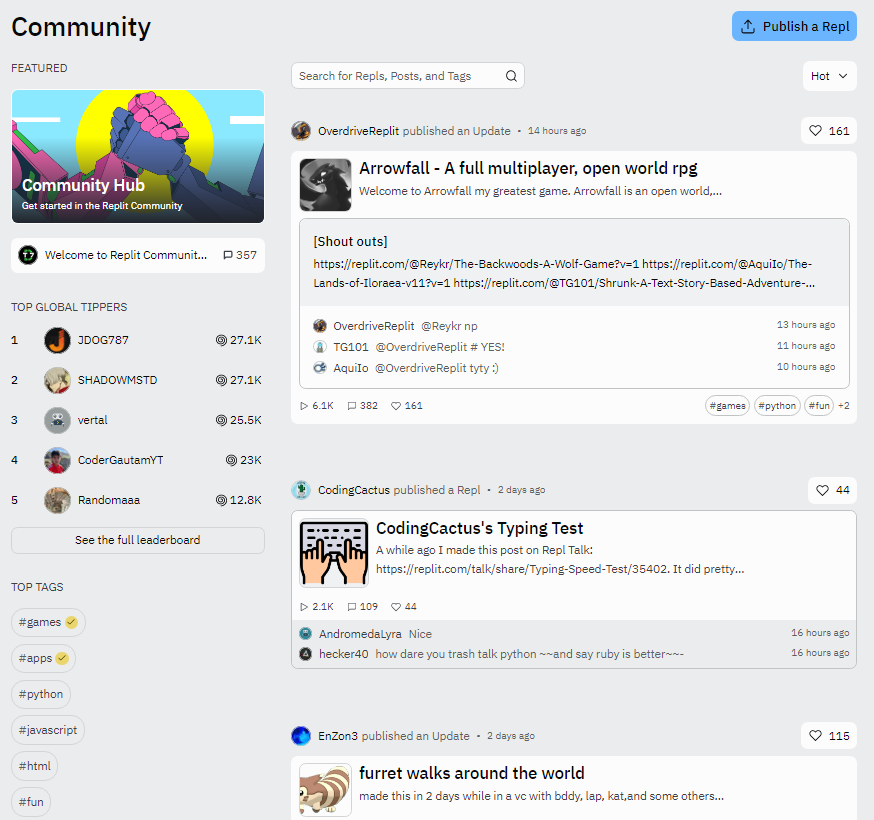874x820 pixels.
Task: Click the CoderGautamYT username
Action: [120, 460]
